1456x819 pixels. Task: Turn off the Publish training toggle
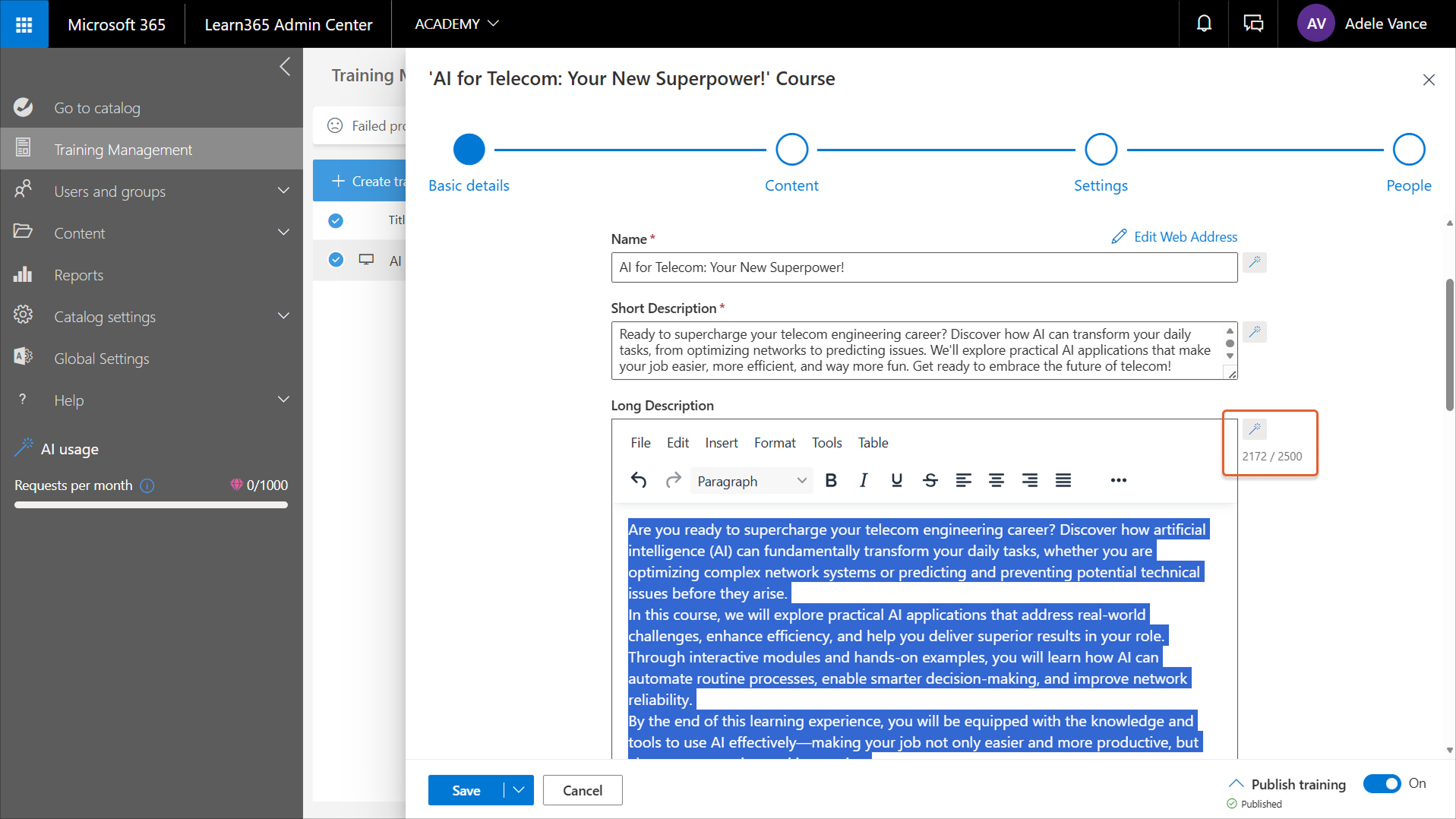pyautogui.click(x=1382, y=783)
